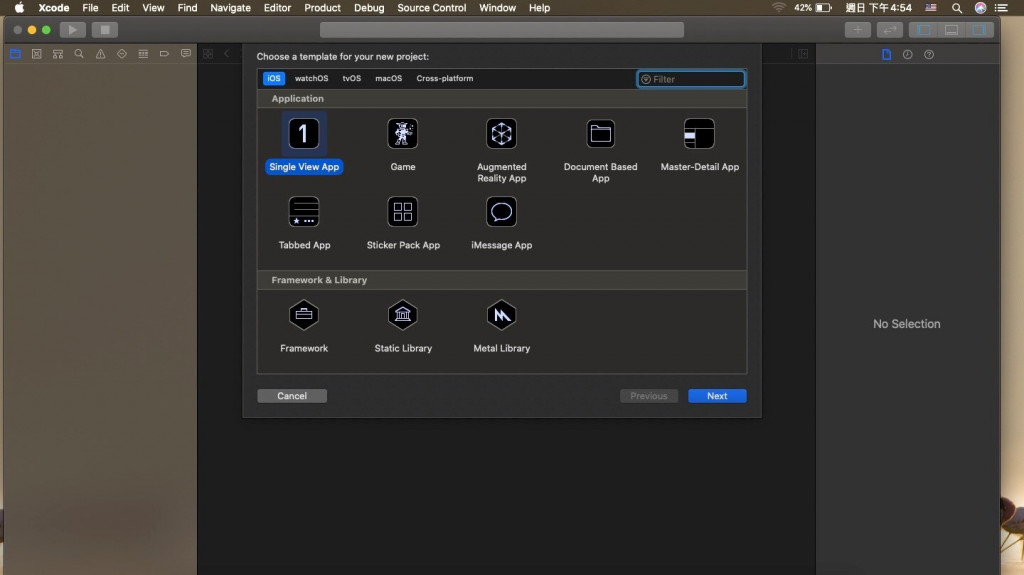This screenshot has height=575, width=1024.
Task: Open the Find menu
Action: [187, 8]
